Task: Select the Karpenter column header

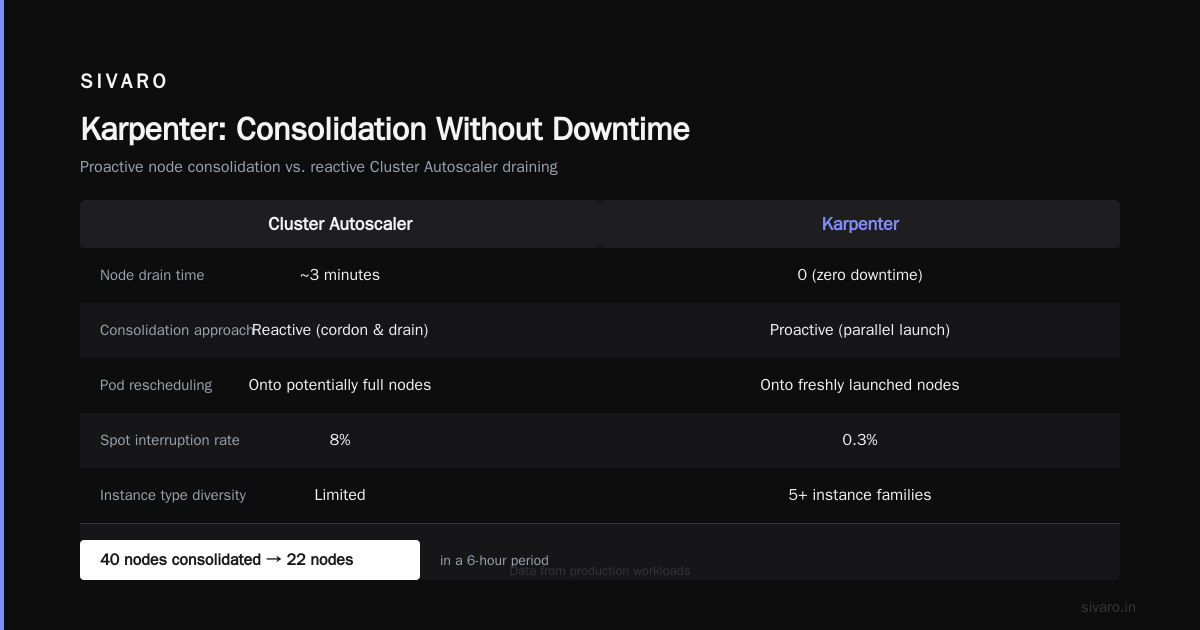Action: point(860,224)
